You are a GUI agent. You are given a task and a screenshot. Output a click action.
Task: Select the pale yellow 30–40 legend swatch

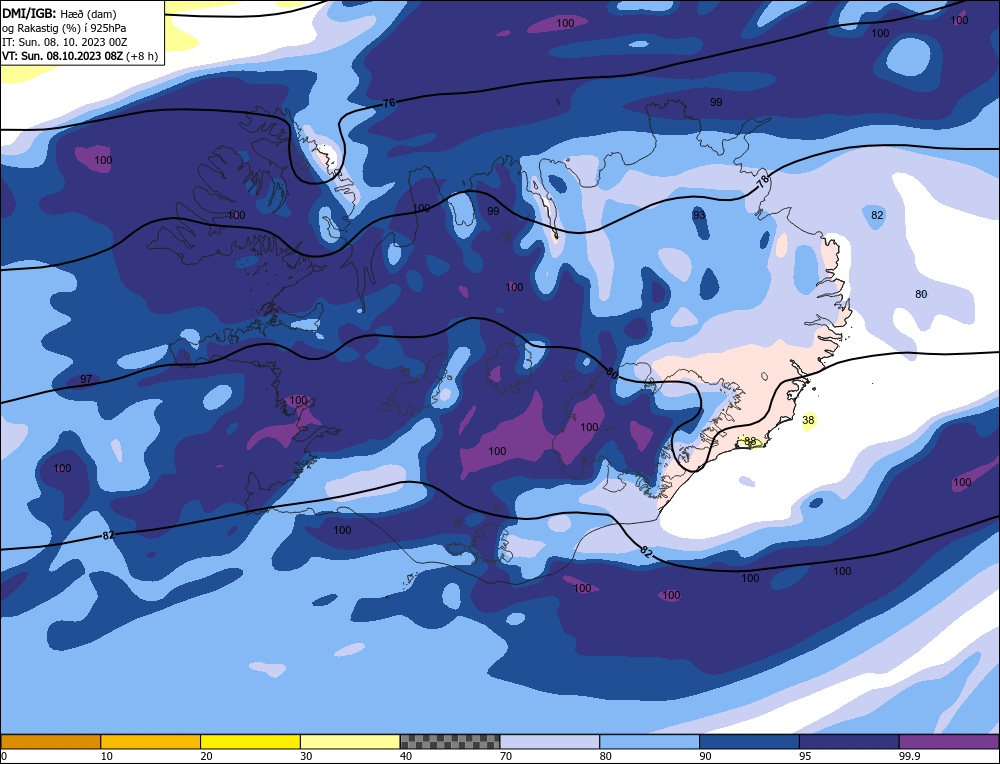coord(350,741)
